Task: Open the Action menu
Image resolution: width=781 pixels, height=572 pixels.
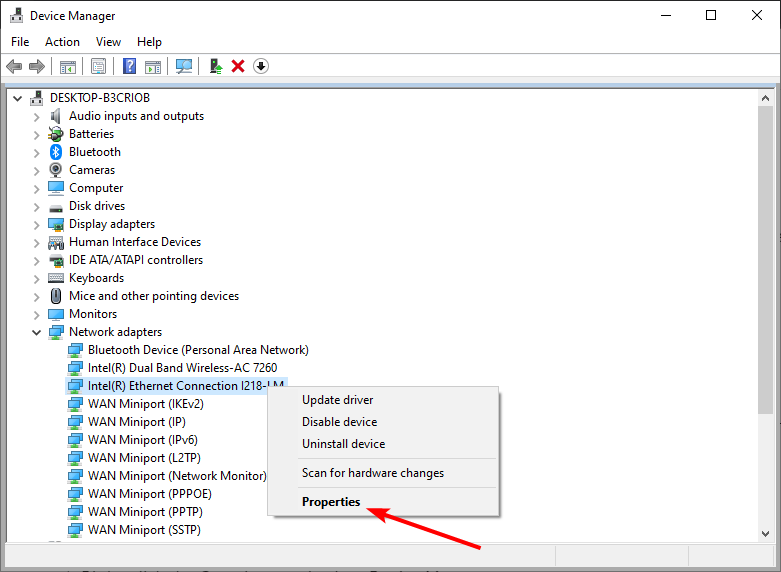Action: pyautogui.click(x=62, y=42)
